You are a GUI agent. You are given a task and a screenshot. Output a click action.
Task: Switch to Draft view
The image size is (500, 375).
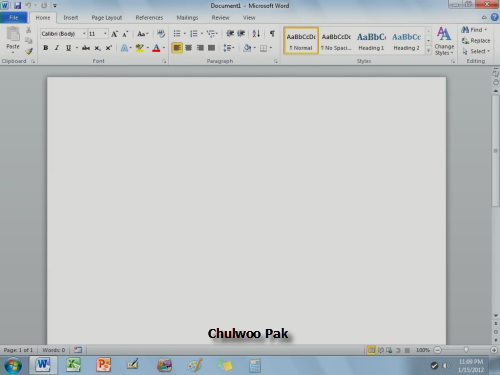pos(407,350)
